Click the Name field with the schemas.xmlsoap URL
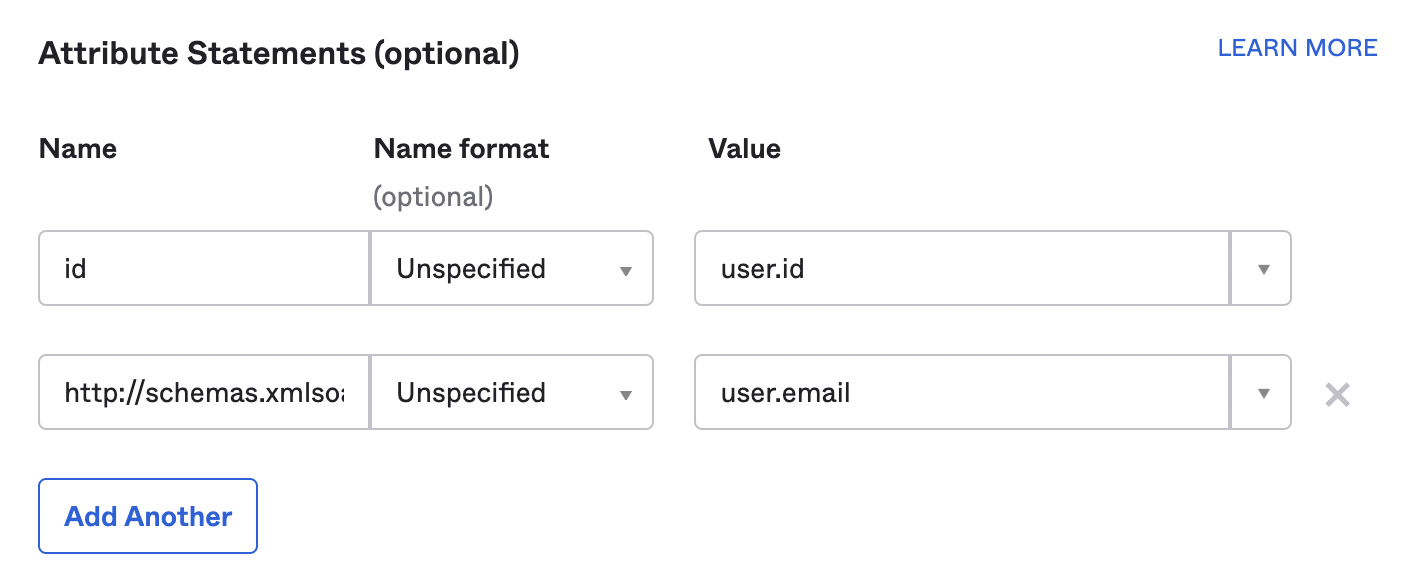This screenshot has height=588, width=1416. 203,393
